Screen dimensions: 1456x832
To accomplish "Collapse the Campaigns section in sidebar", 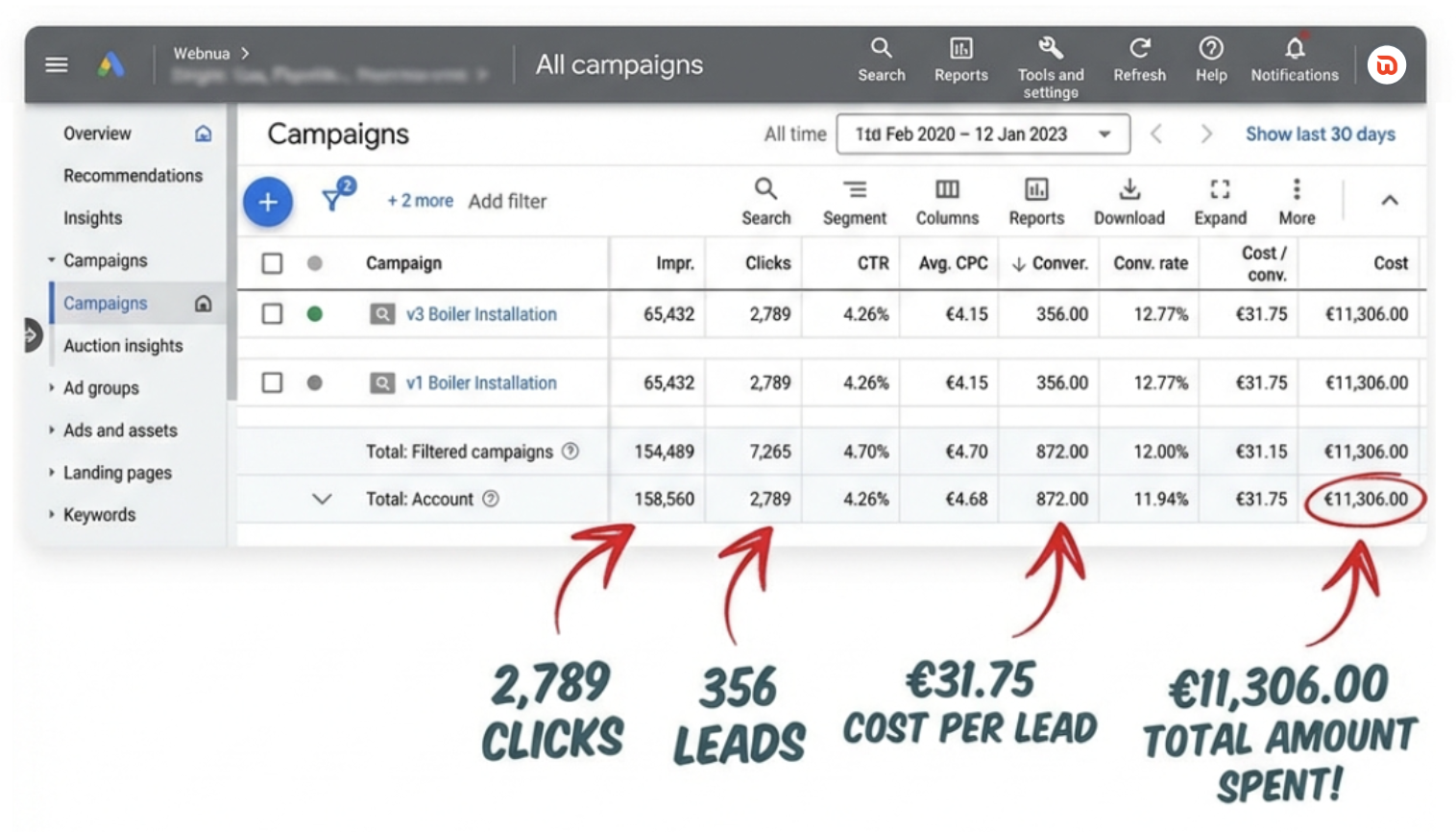I will click(52, 260).
